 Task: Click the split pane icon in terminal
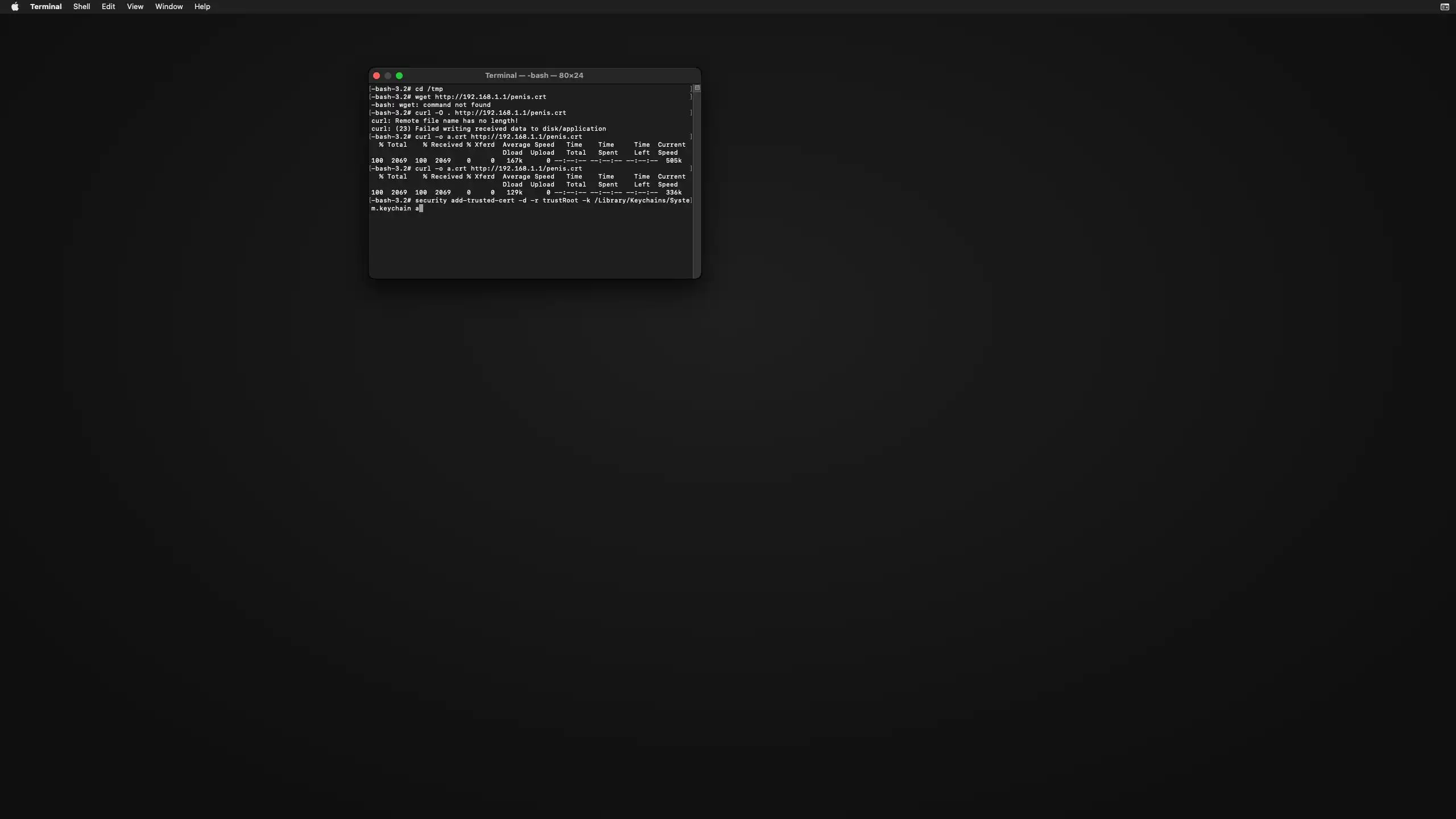point(697,88)
